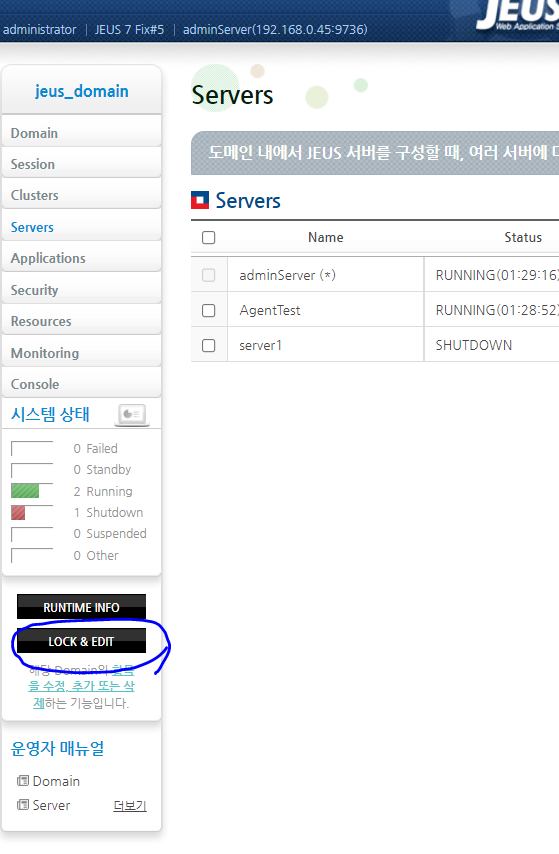Toggle the system status panel icon

tap(132, 414)
